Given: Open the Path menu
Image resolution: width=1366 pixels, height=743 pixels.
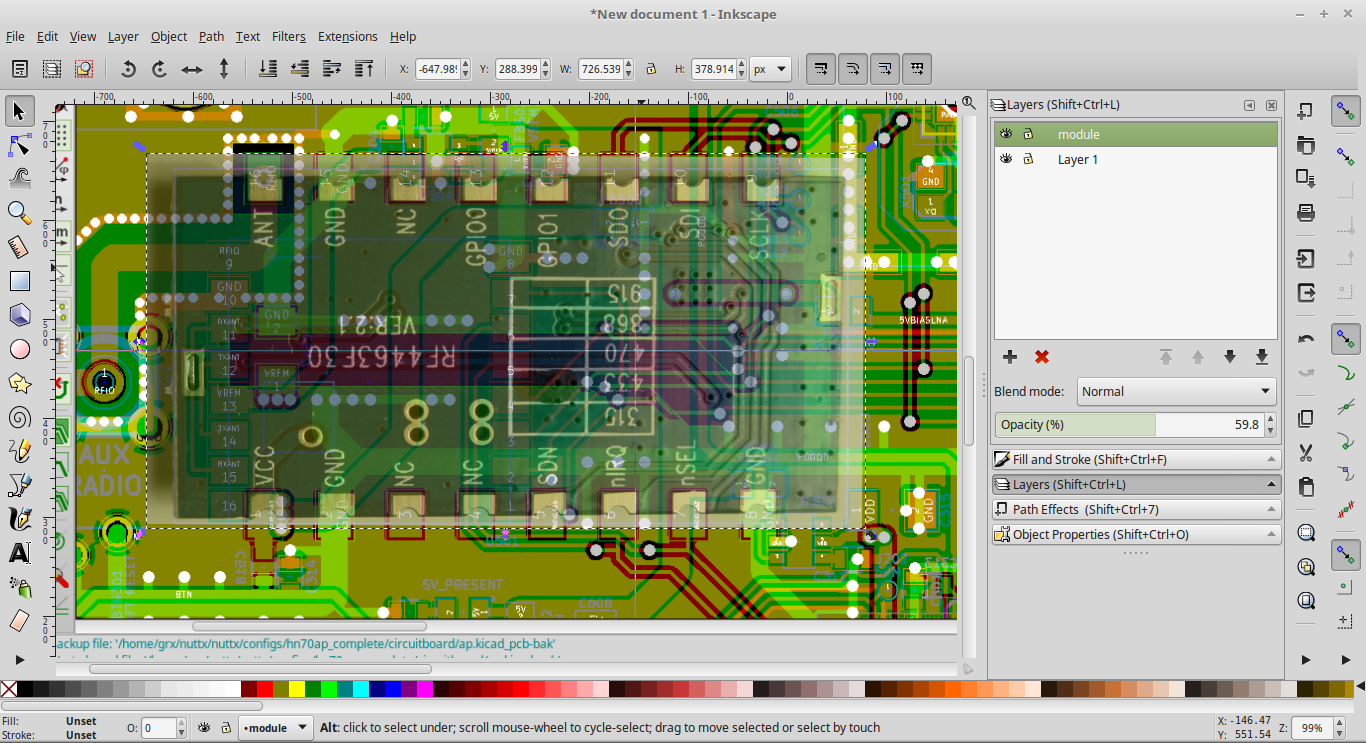Looking at the screenshot, I should [211, 37].
